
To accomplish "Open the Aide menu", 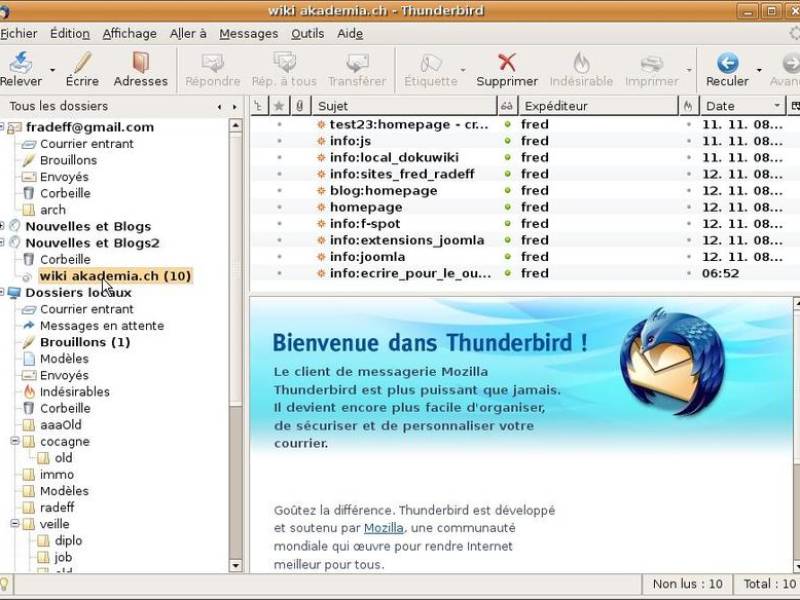I will click(x=350, y=34).
